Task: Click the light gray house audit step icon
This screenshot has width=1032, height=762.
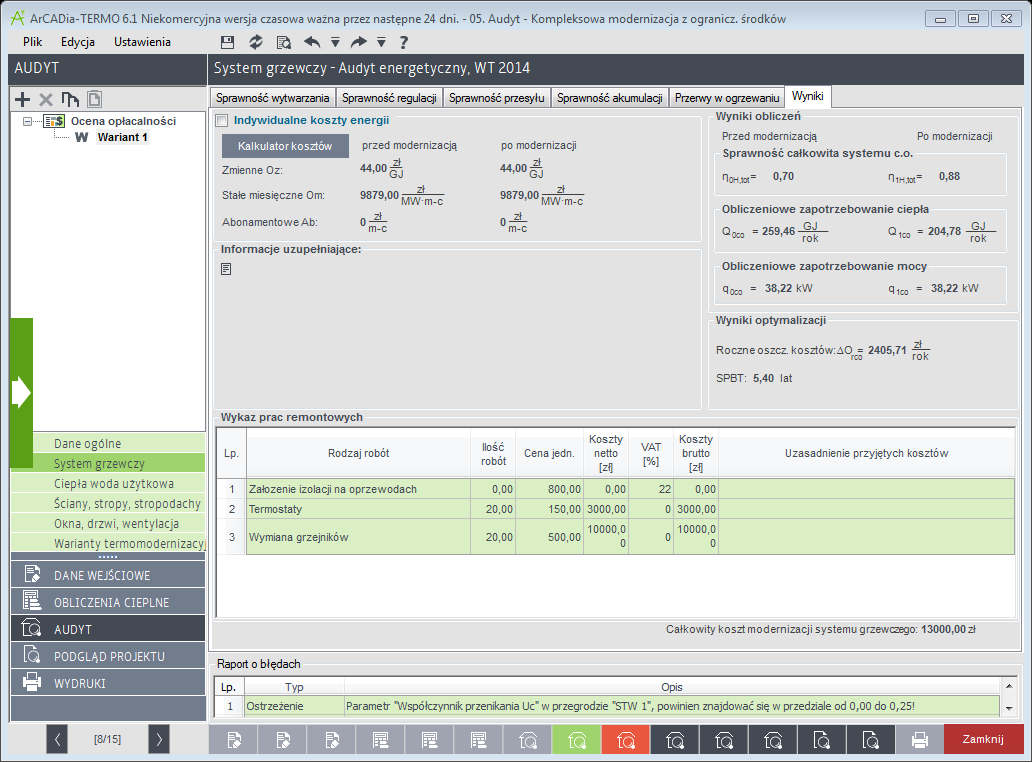Action: click(528, 740)
